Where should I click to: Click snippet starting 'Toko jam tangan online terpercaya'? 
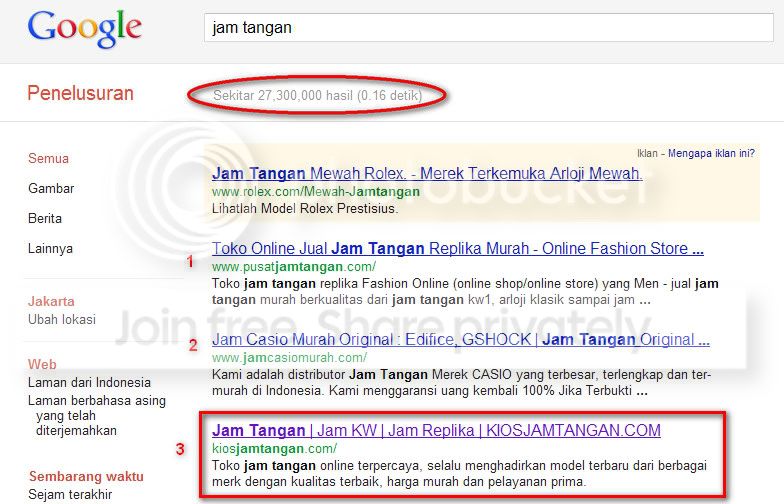coord(459,474)
